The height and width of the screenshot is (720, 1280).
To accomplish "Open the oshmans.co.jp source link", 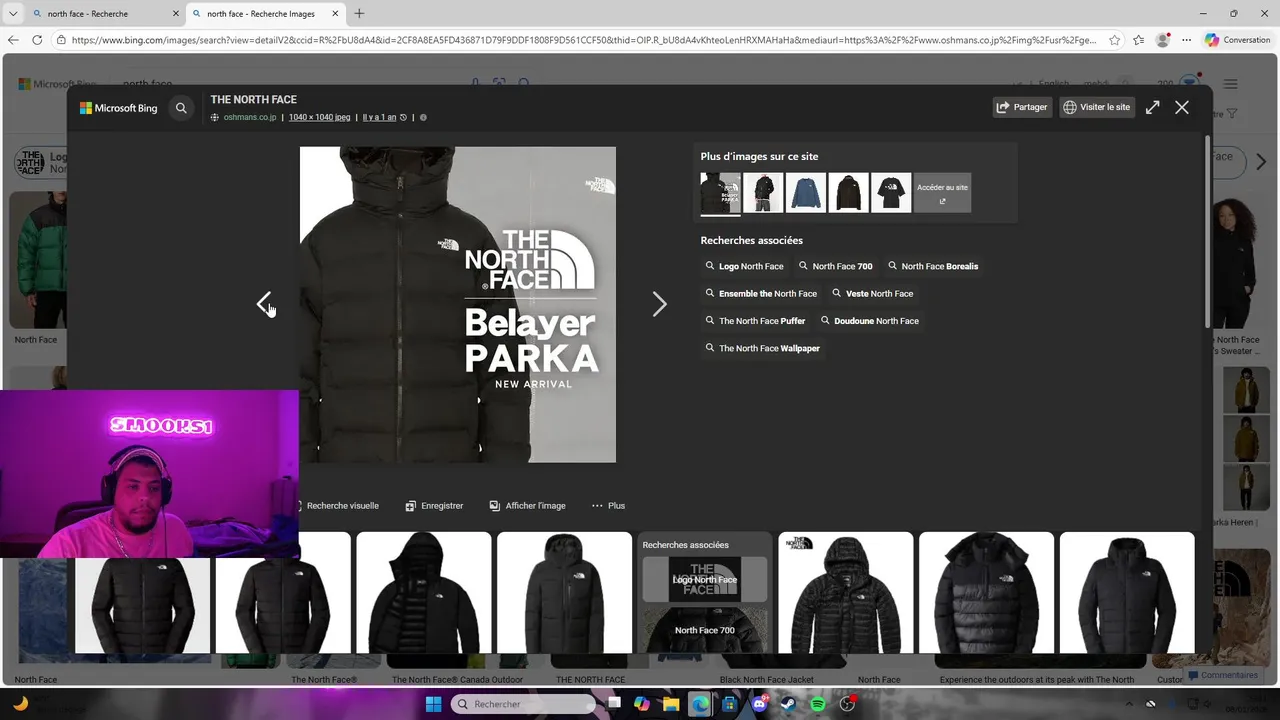I will pyautogui.click(x=249, y=117).
